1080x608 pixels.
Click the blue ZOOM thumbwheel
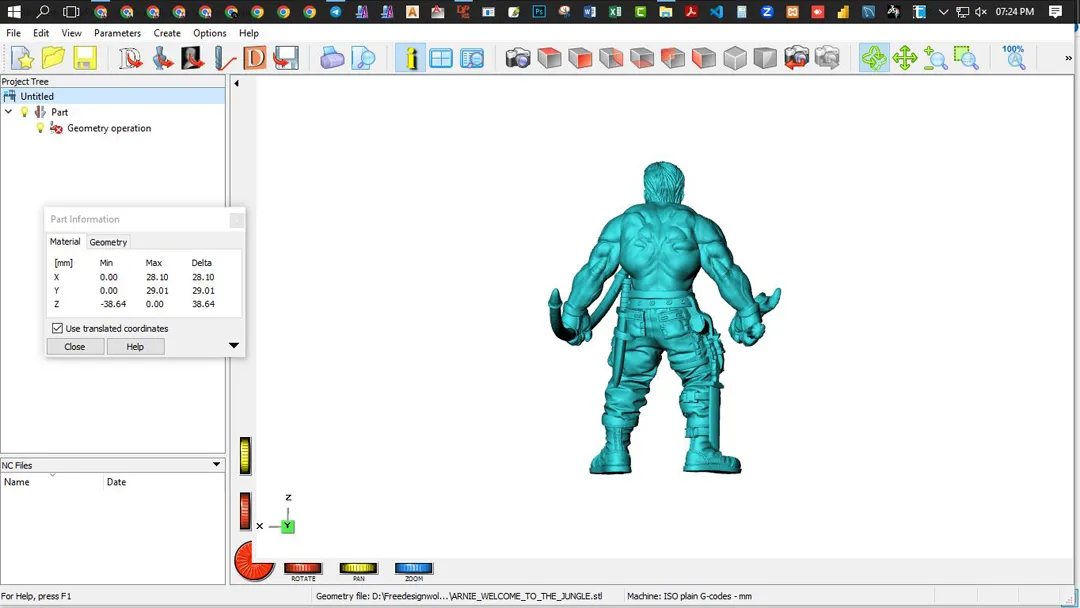413,568
